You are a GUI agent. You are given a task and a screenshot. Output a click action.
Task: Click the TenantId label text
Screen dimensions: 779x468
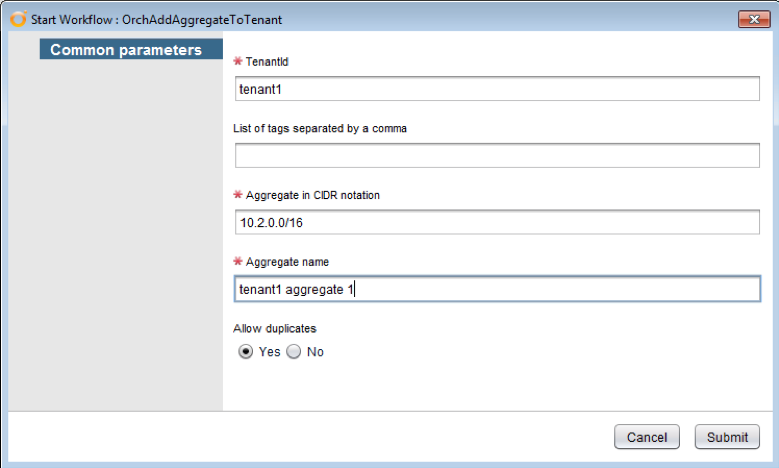click(267, 62)
